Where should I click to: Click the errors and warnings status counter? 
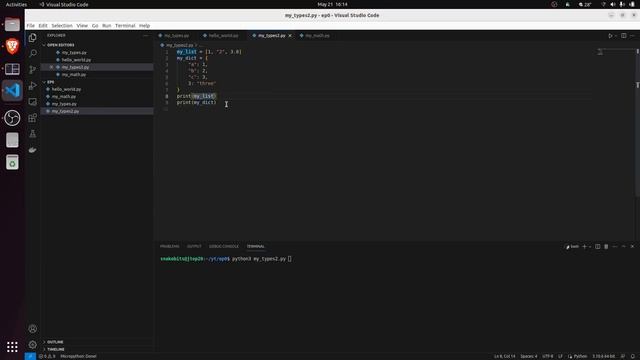click(47, 356)
